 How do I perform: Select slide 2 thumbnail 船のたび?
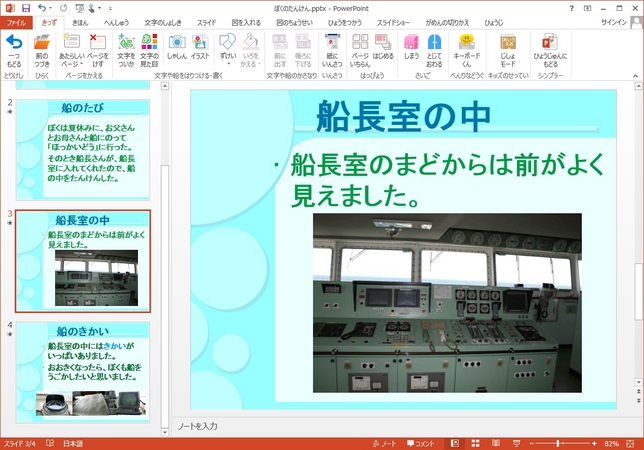coord(83,150)
